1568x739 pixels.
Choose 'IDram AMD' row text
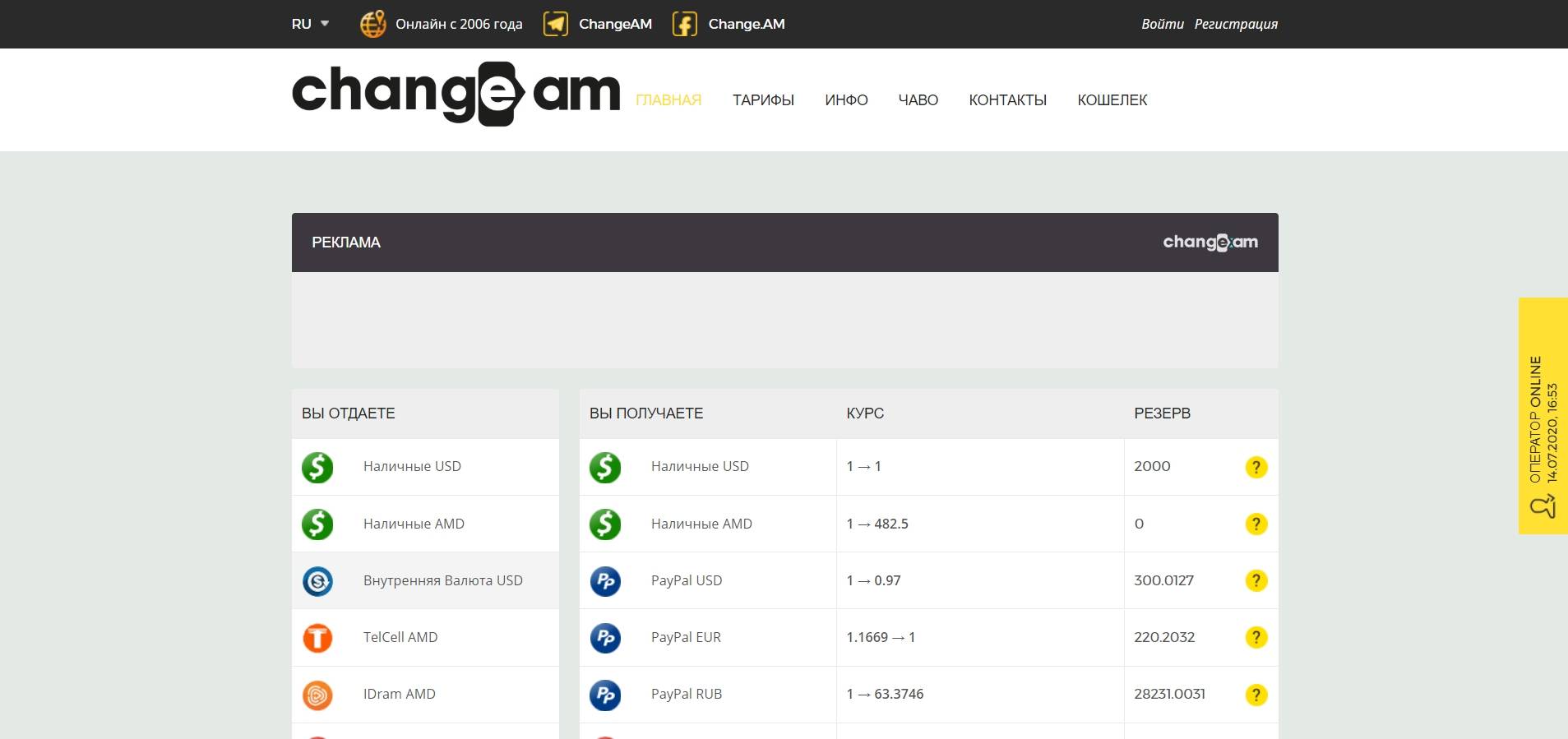point(400,694)
